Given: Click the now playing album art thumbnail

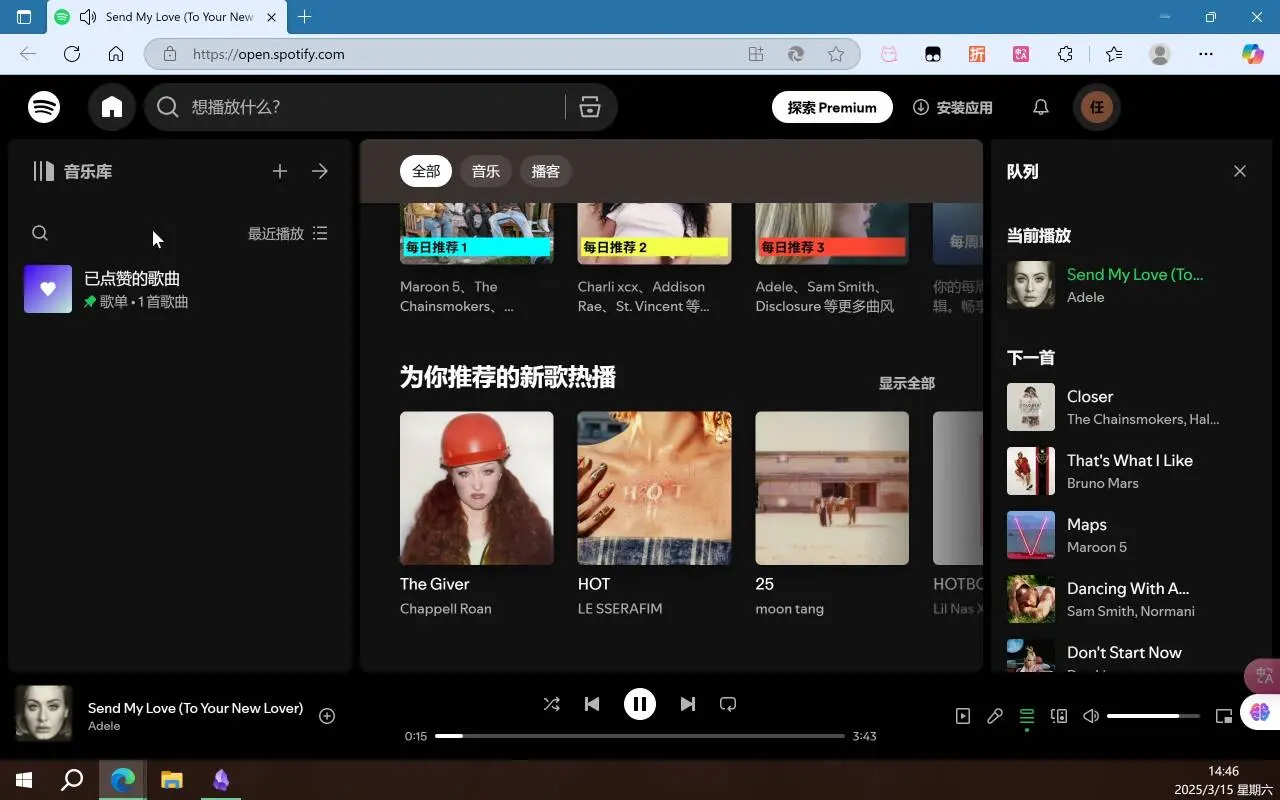Looking at the screenshot, I should point(44,714).
